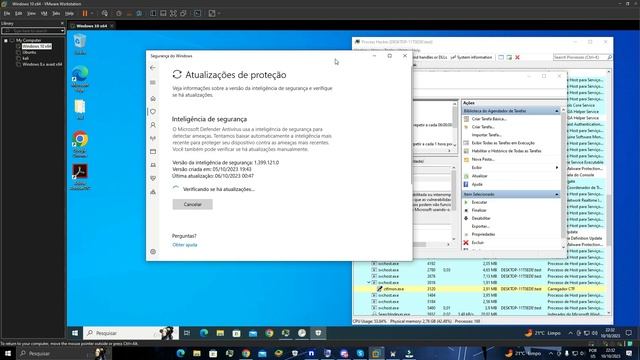Expand Exibir submenu in Ações panel

[557, 167]
